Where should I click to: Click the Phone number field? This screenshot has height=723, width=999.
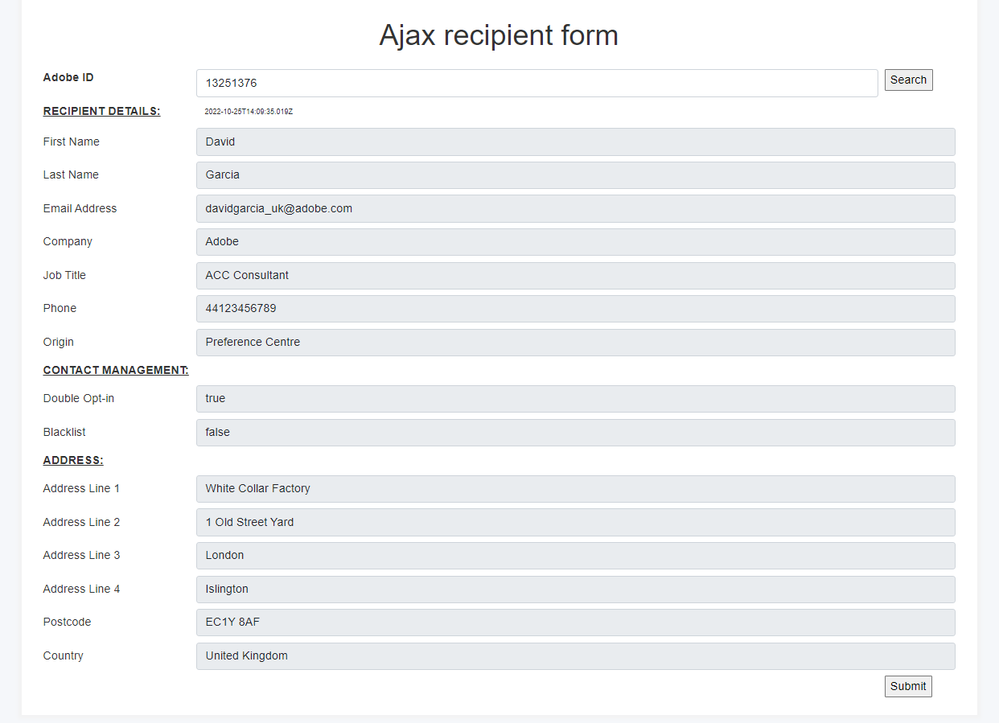pyautogui.click(x=575, y=309)
